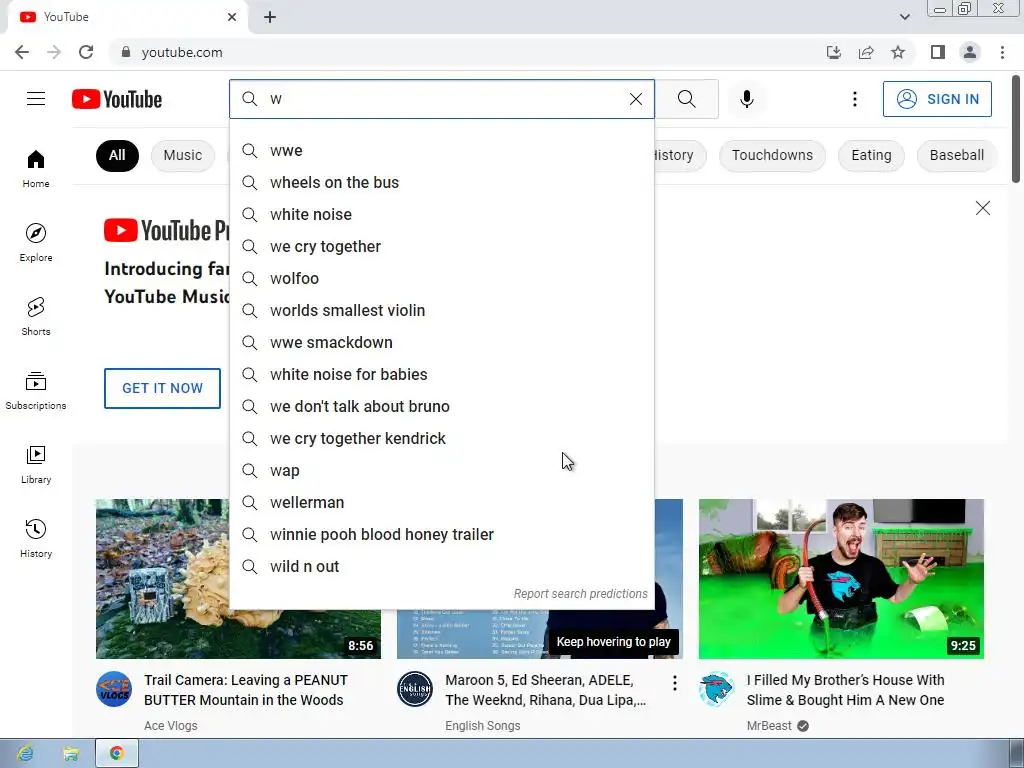Click the magnifier search button

[686, 99]
